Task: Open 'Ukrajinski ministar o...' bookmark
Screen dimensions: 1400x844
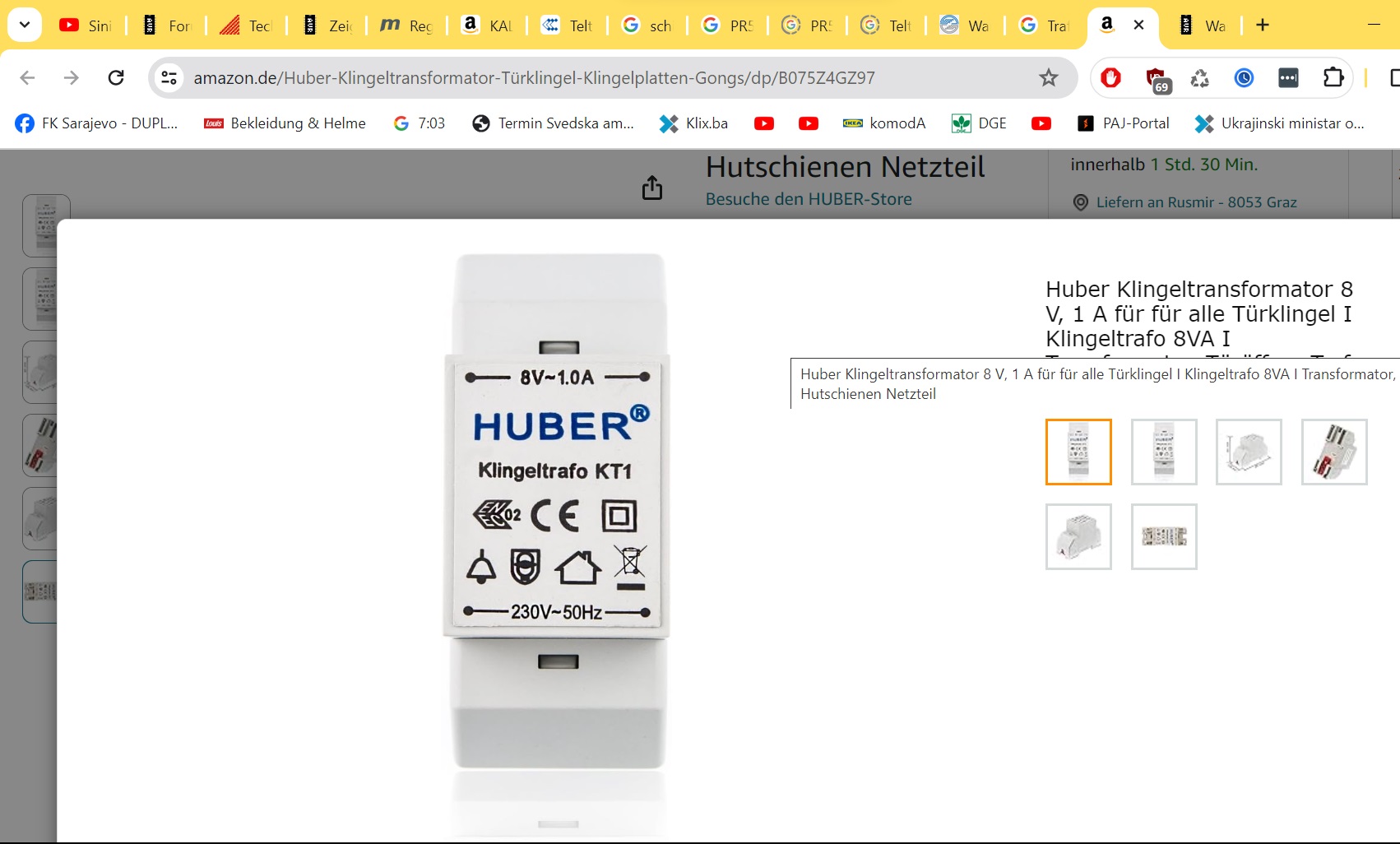Action: point(1279,123)
